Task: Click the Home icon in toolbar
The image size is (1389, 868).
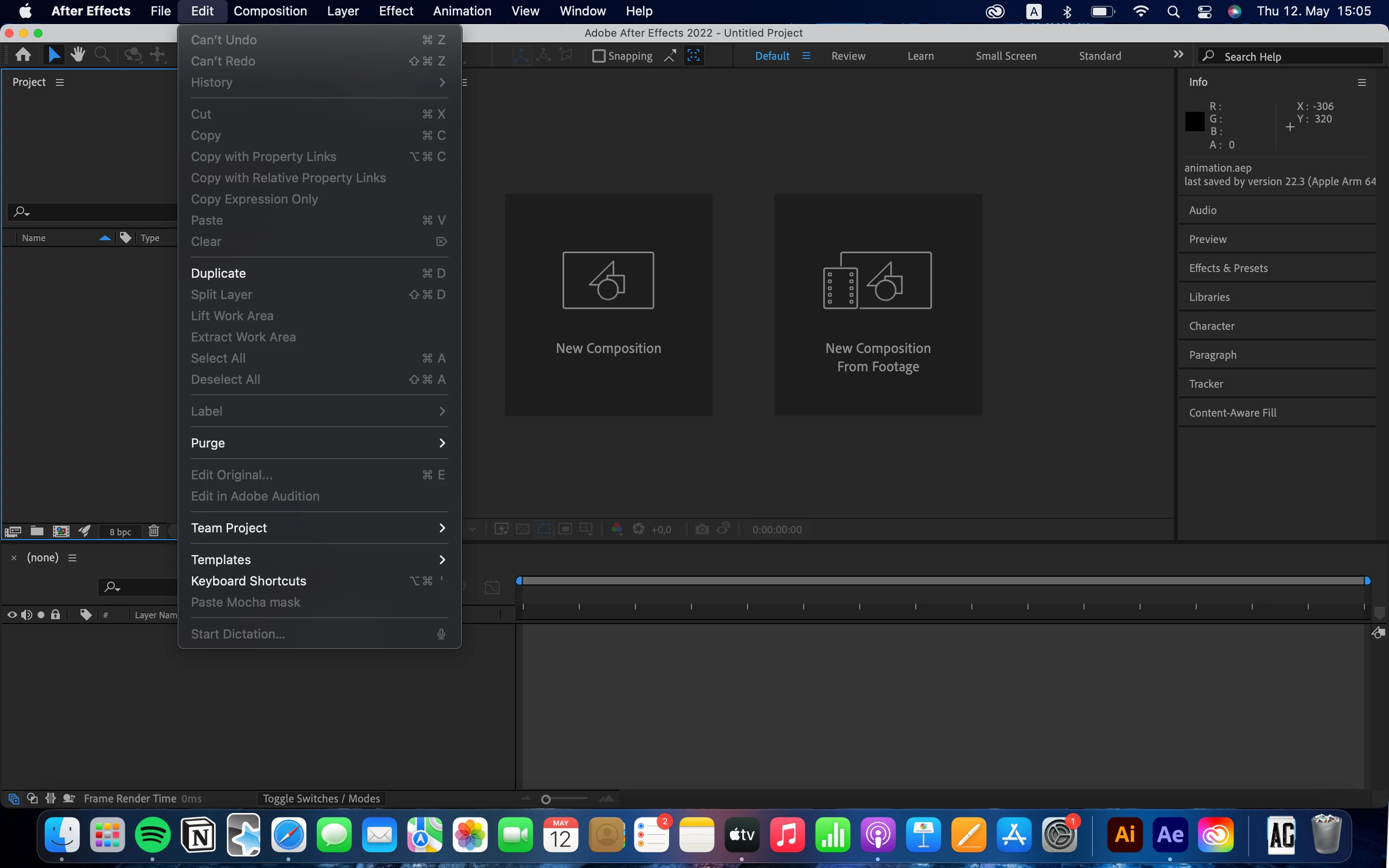Action: [24, 55]
